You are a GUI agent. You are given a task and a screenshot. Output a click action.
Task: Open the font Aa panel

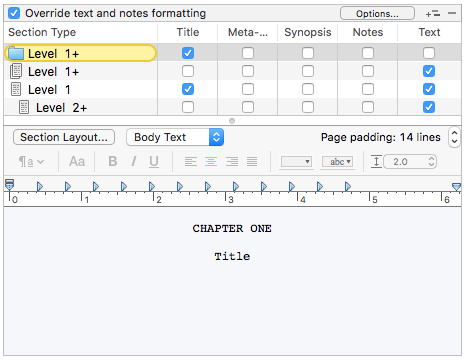[x=77, y=162]
